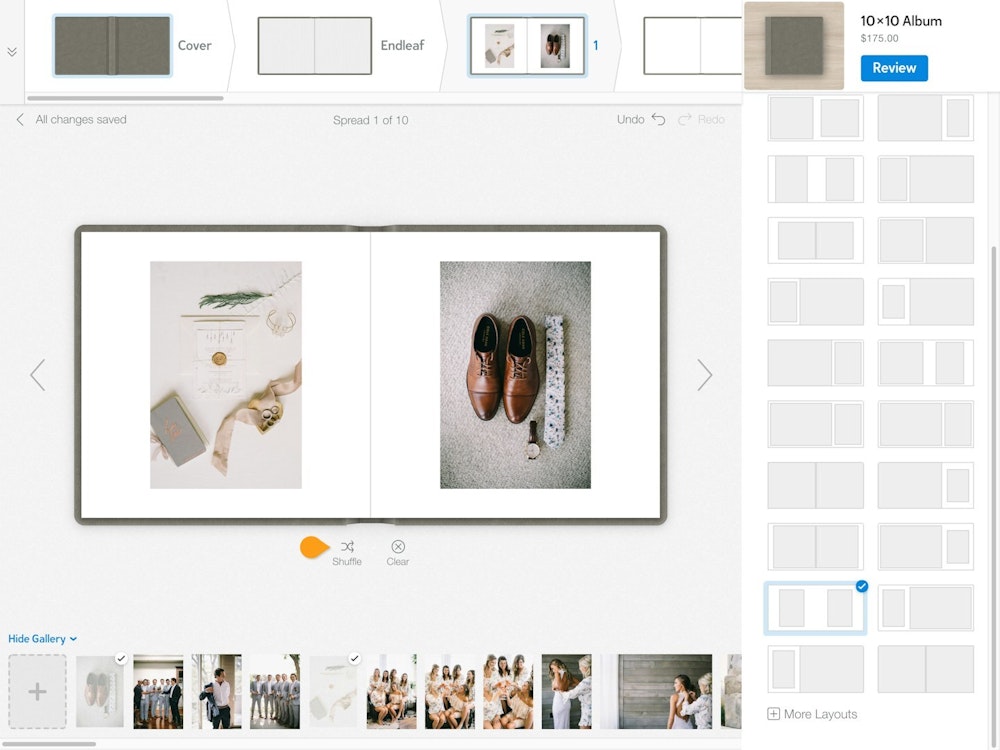The image size is (1000, 750).
Task: Go to next spread with right arrow
Action: pos(705,375)
